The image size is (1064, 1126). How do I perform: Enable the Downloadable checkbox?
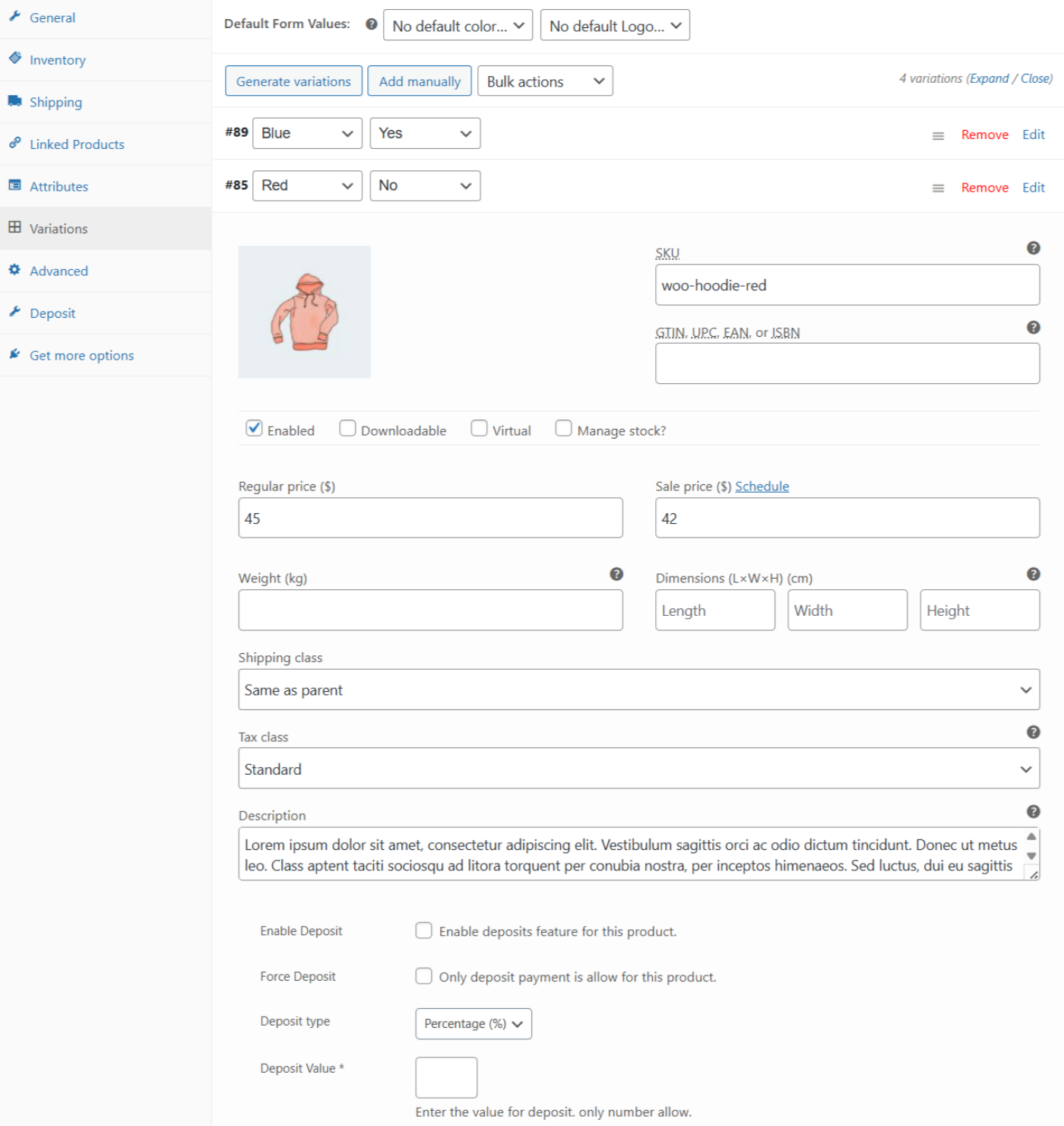(347, 428)
